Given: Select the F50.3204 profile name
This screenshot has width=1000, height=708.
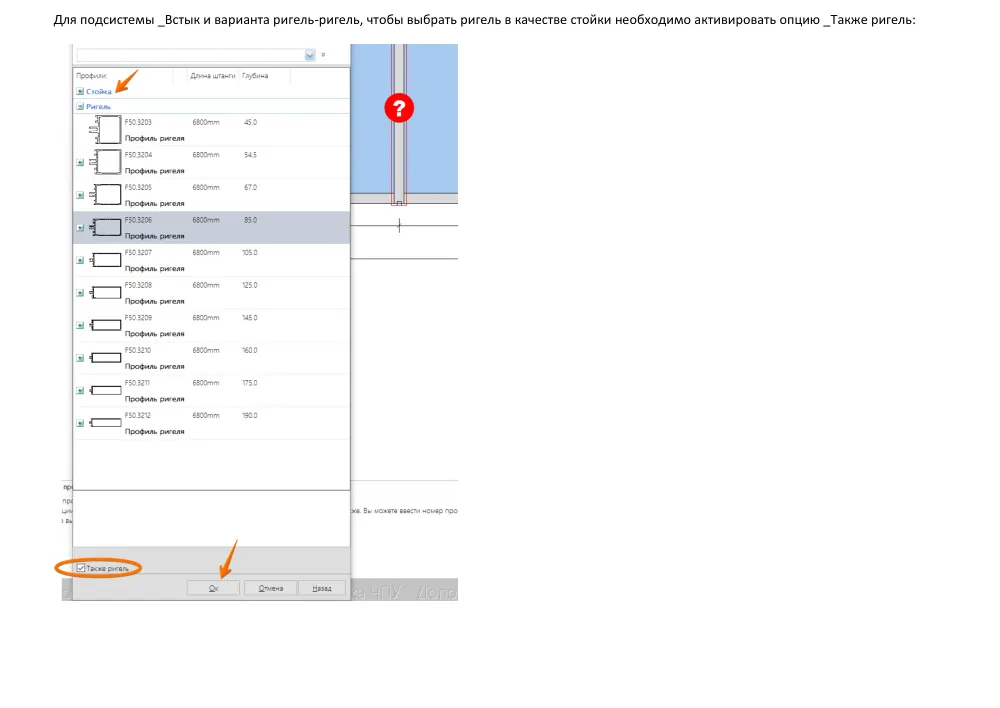Looking at the screenshot, I should click(x=138, y=155).
